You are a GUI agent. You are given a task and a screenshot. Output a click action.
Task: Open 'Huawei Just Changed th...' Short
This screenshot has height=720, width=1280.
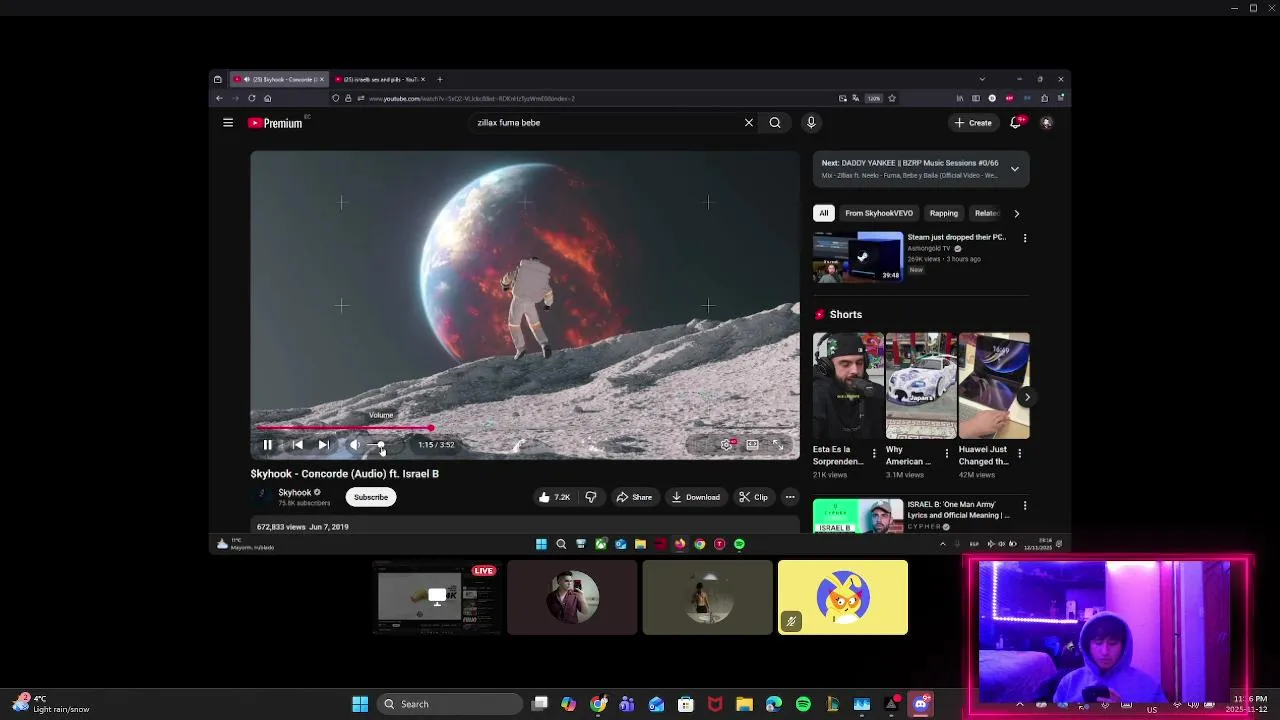pos(994,386)
